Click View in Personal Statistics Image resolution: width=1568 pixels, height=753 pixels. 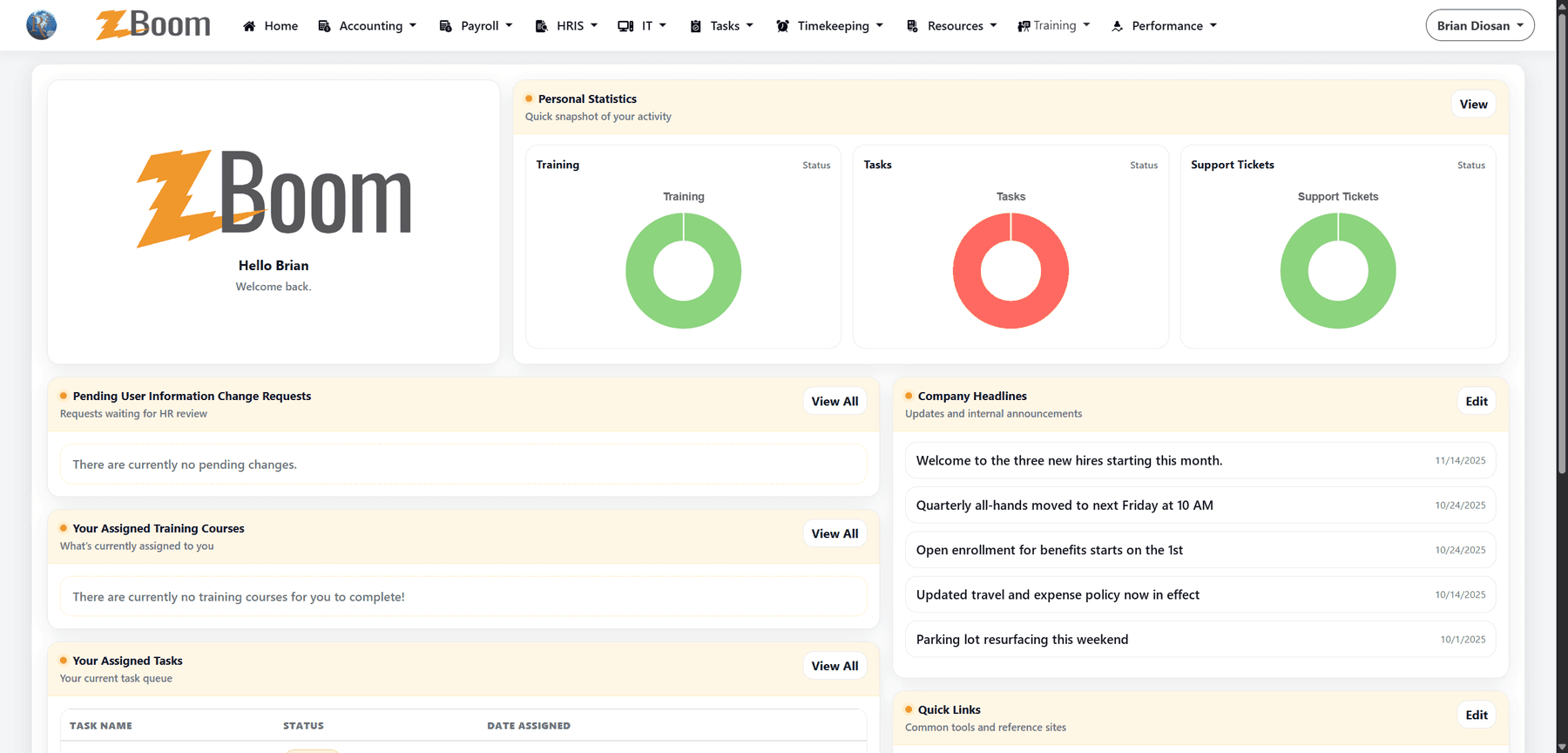(x=1473, y=104)
